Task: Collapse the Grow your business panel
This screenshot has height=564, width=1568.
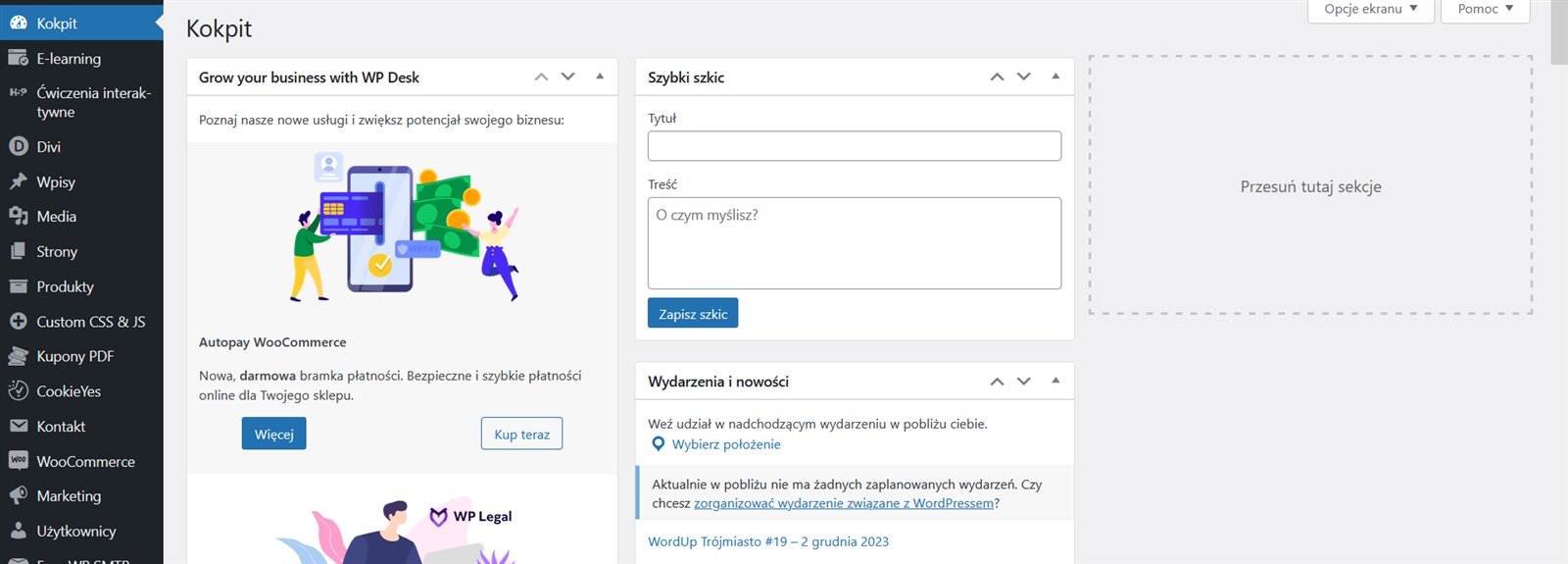Action: [600, 77]
